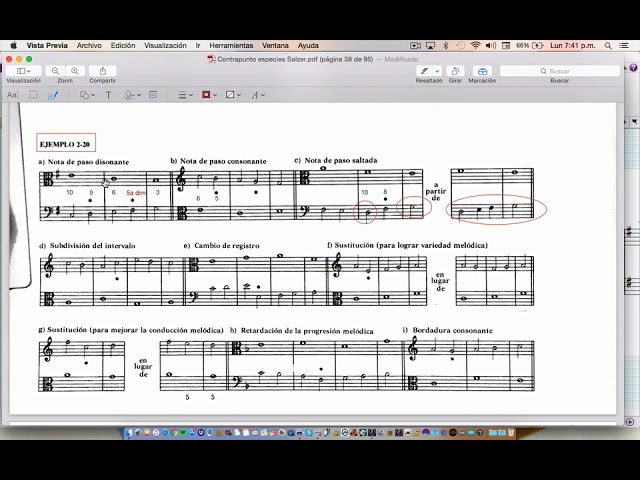Expand the highlight color dropdown arrow
The image size is (640, 480).
[x=437, y=71]
